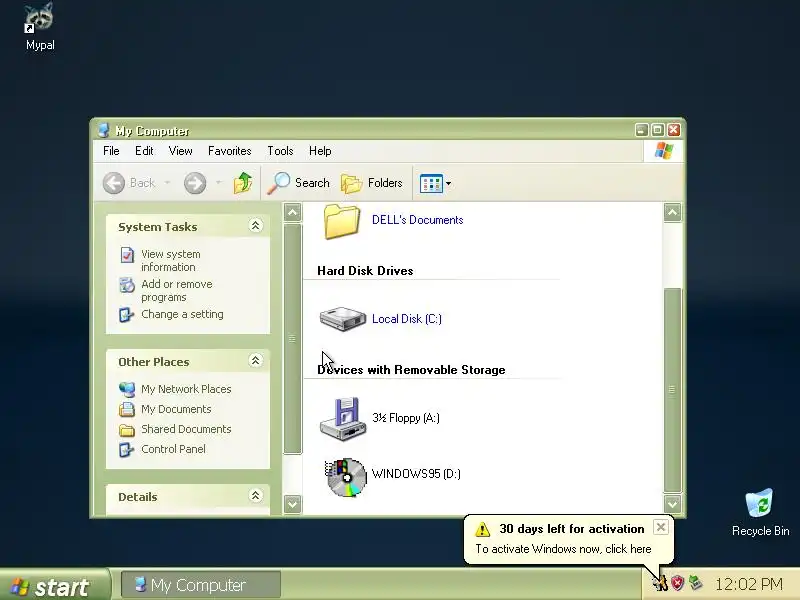Open the Help menu
This screenshot has width=800, height=600.
pyautogui.click(x=320, y=151)
